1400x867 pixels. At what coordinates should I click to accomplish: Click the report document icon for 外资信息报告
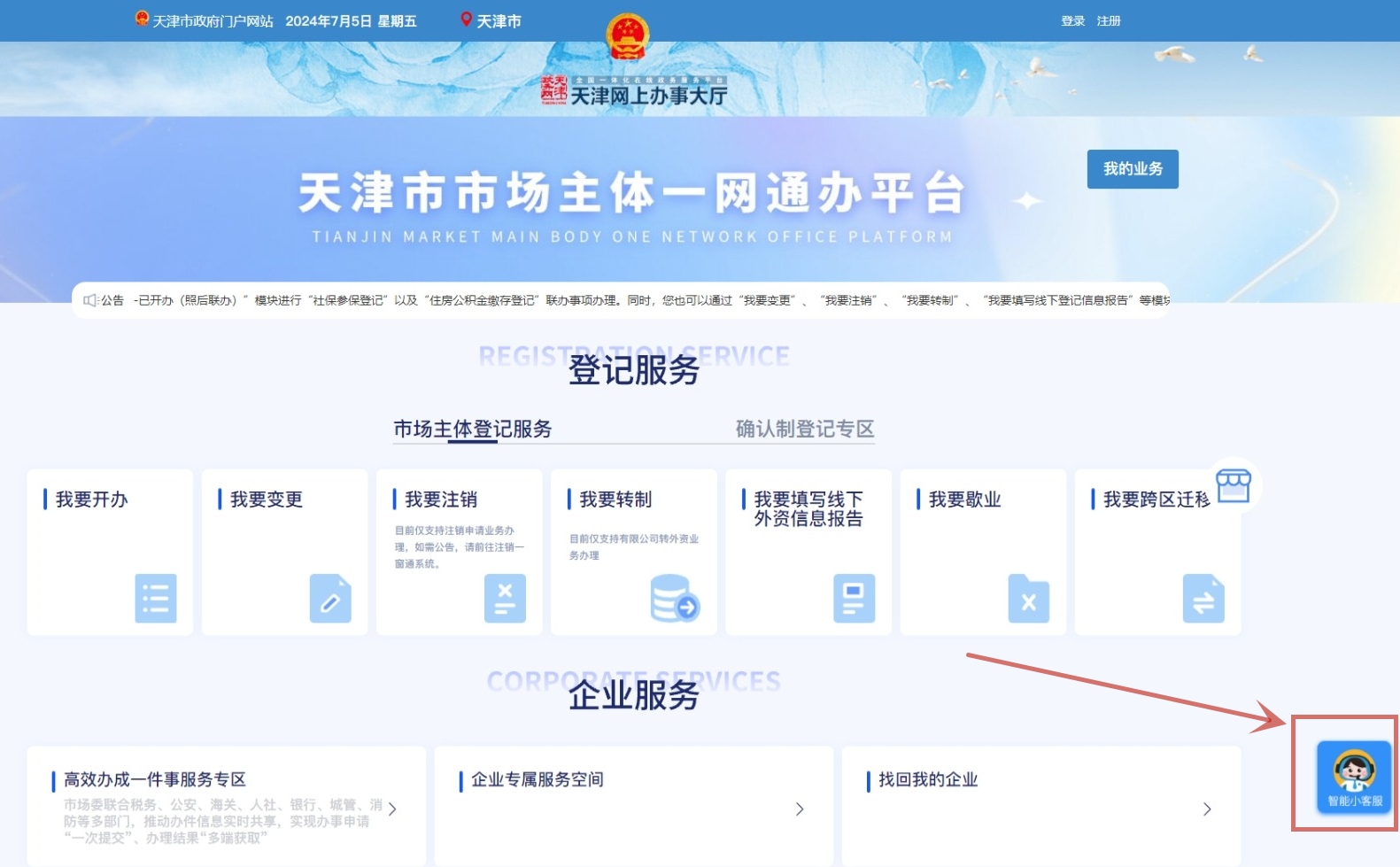click(854, 598)
